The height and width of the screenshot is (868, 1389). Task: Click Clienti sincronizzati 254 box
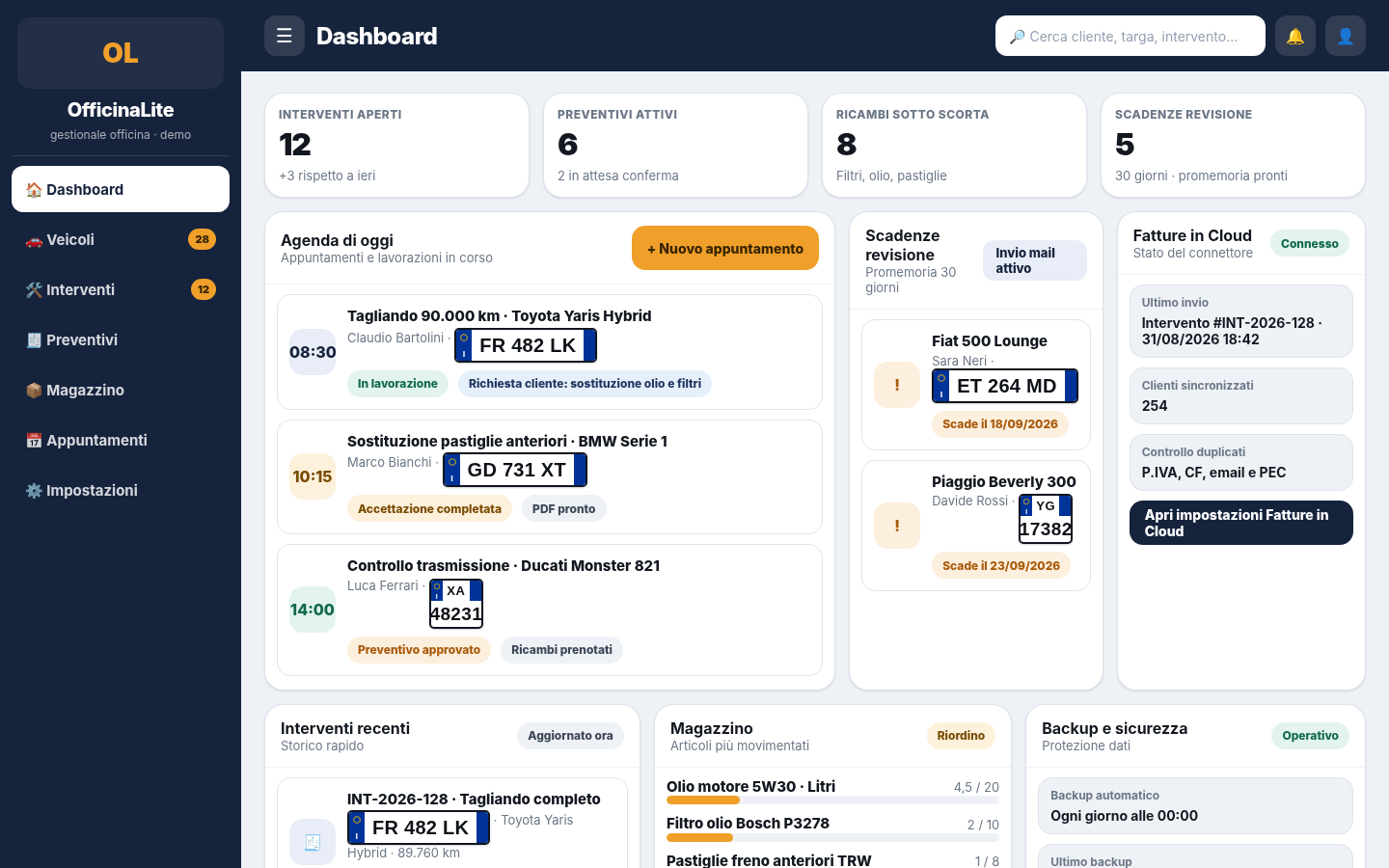pyautogui.click(x=1241, y=395)
